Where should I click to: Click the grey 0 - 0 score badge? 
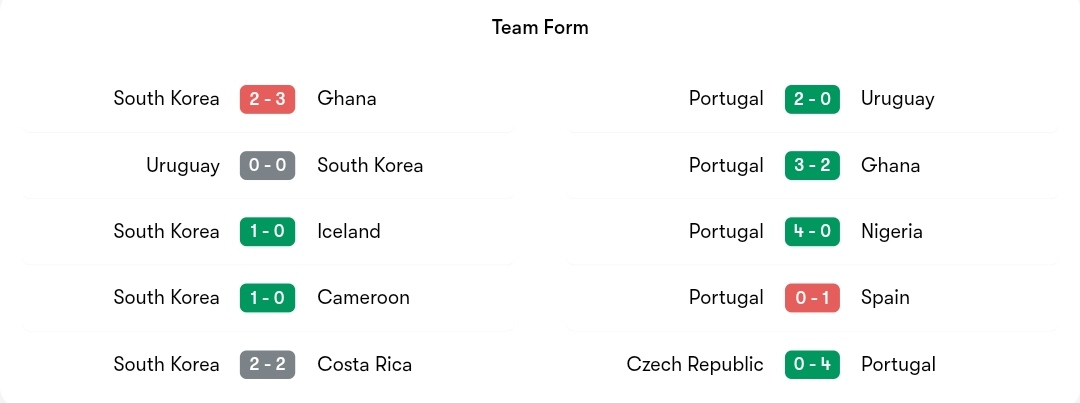click(x=267, y=165)
